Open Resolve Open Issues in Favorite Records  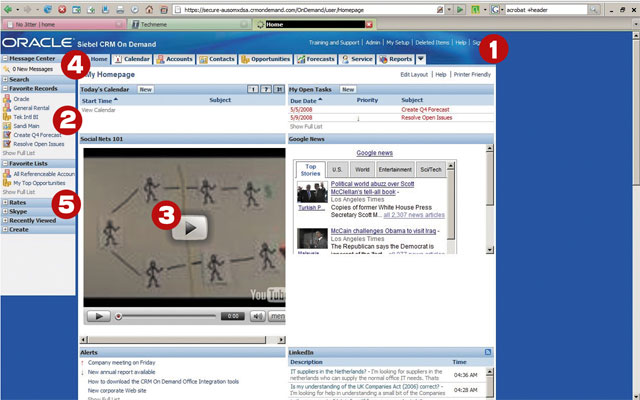(x=39, y=144)
